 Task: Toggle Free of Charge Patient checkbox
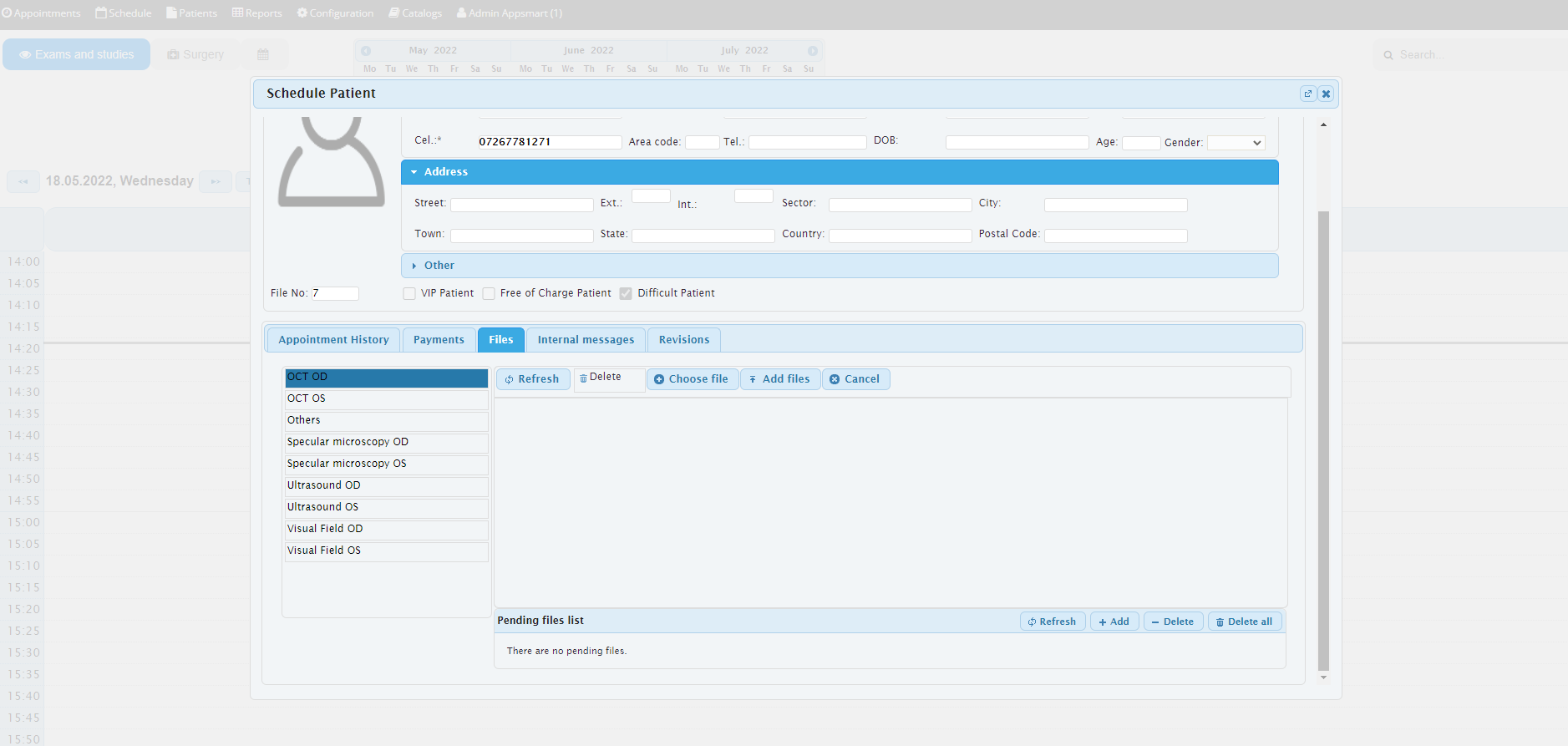pos(489,293)
